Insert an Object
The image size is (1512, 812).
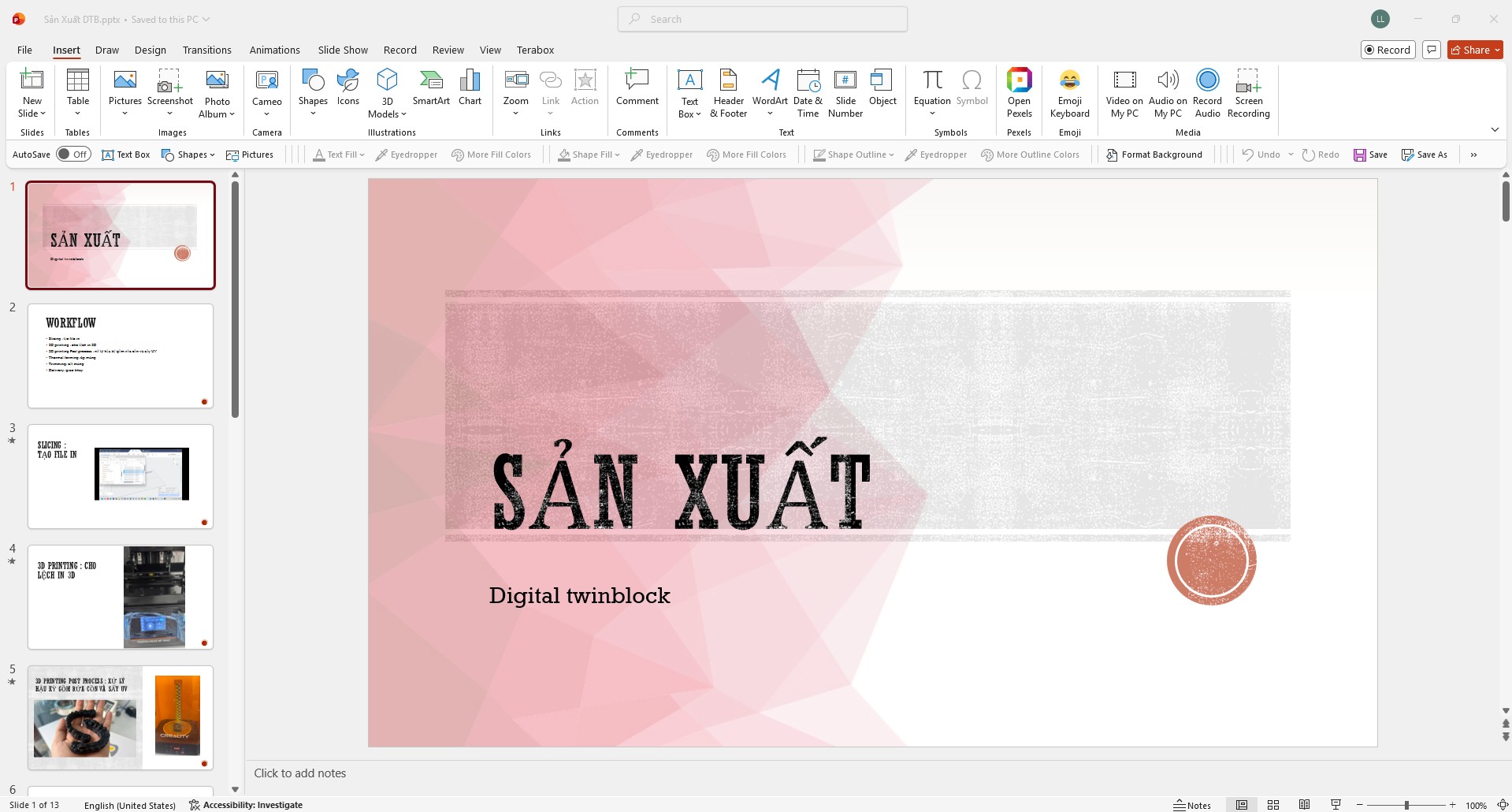[882, 87]
